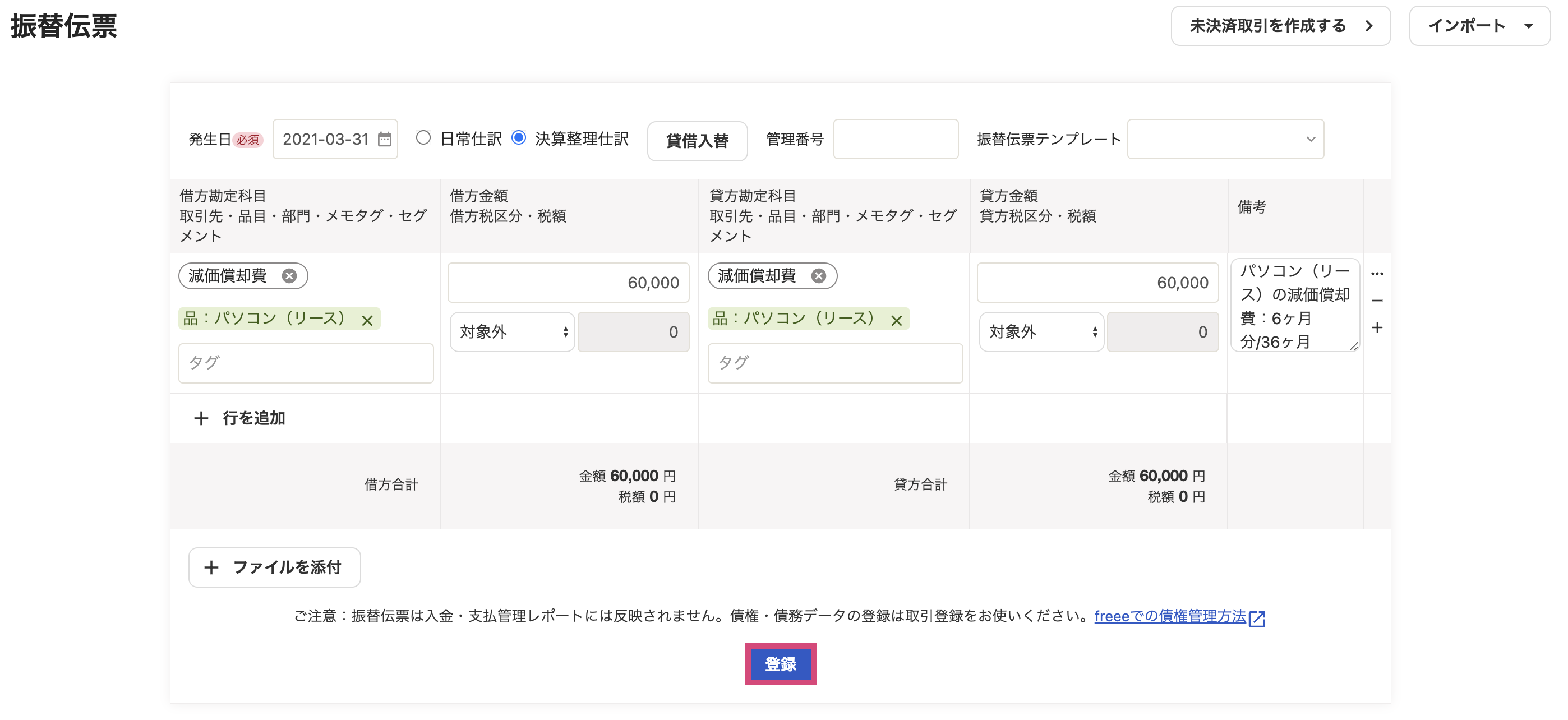Click the credit amount field showing 60,000

pos(1098,283)
